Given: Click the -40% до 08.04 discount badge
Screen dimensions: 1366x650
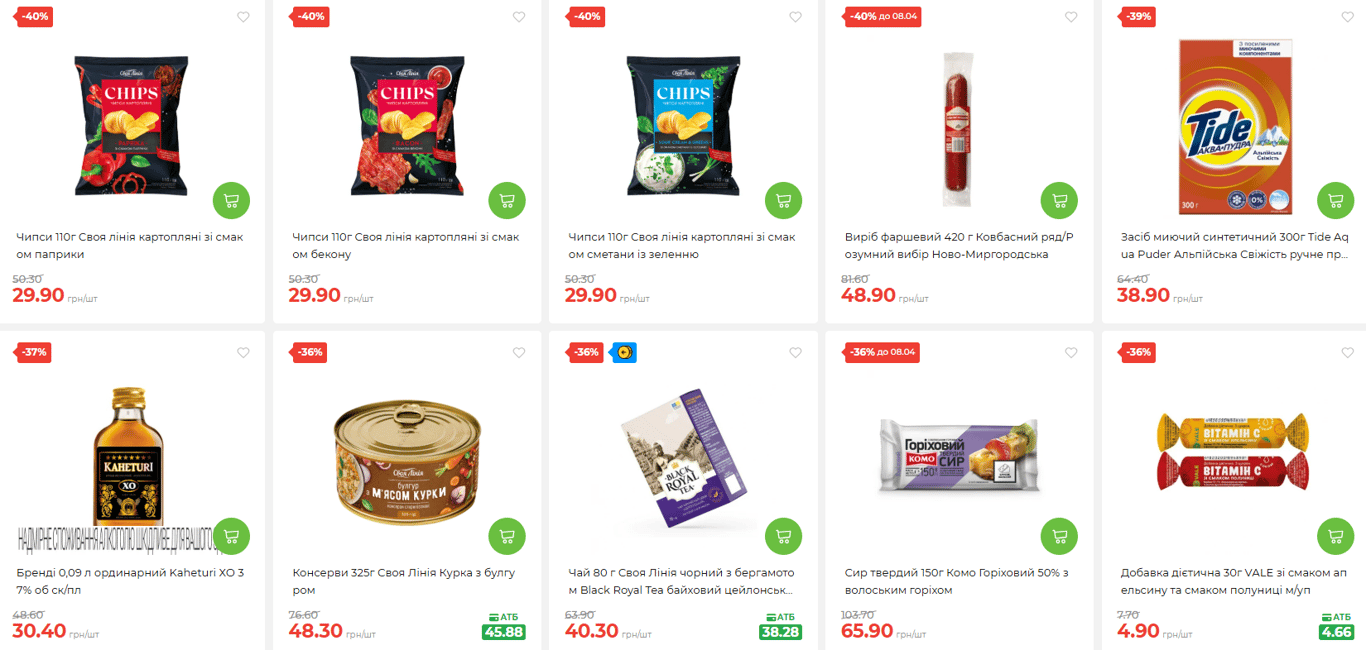Looking at the screenshot, I should tap(883, 16).
